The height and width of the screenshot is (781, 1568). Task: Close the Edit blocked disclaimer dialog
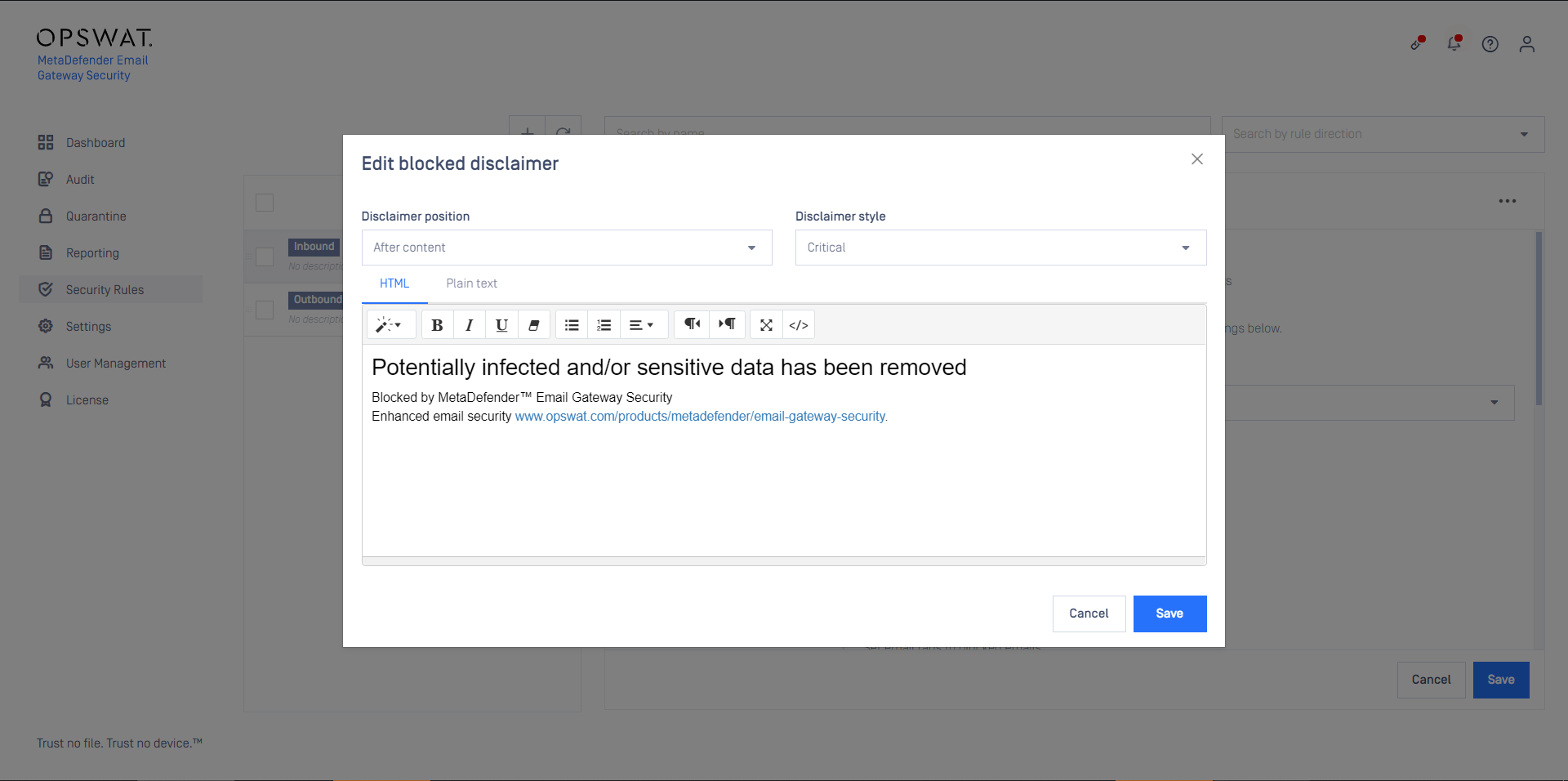tap(1197, 159)
